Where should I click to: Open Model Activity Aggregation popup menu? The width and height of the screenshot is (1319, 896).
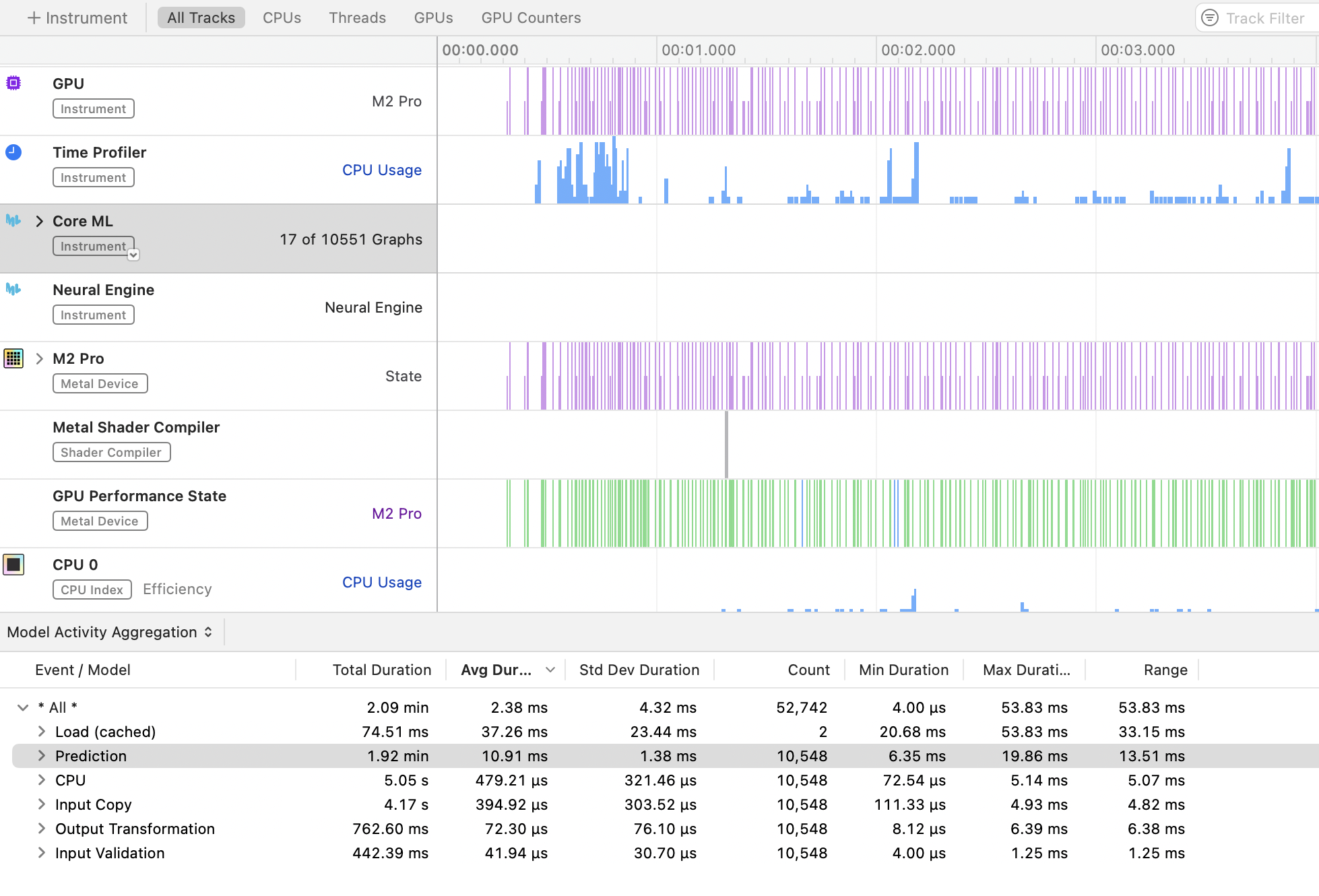[110, 632]
